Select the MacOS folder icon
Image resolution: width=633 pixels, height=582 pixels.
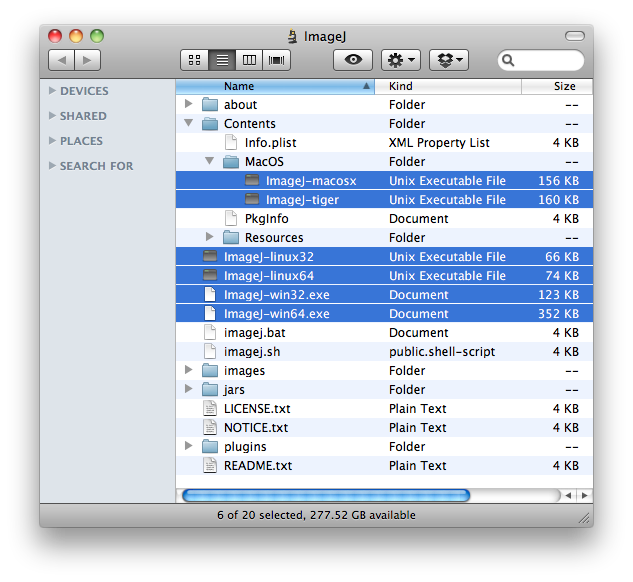click(x=231, y=161)
